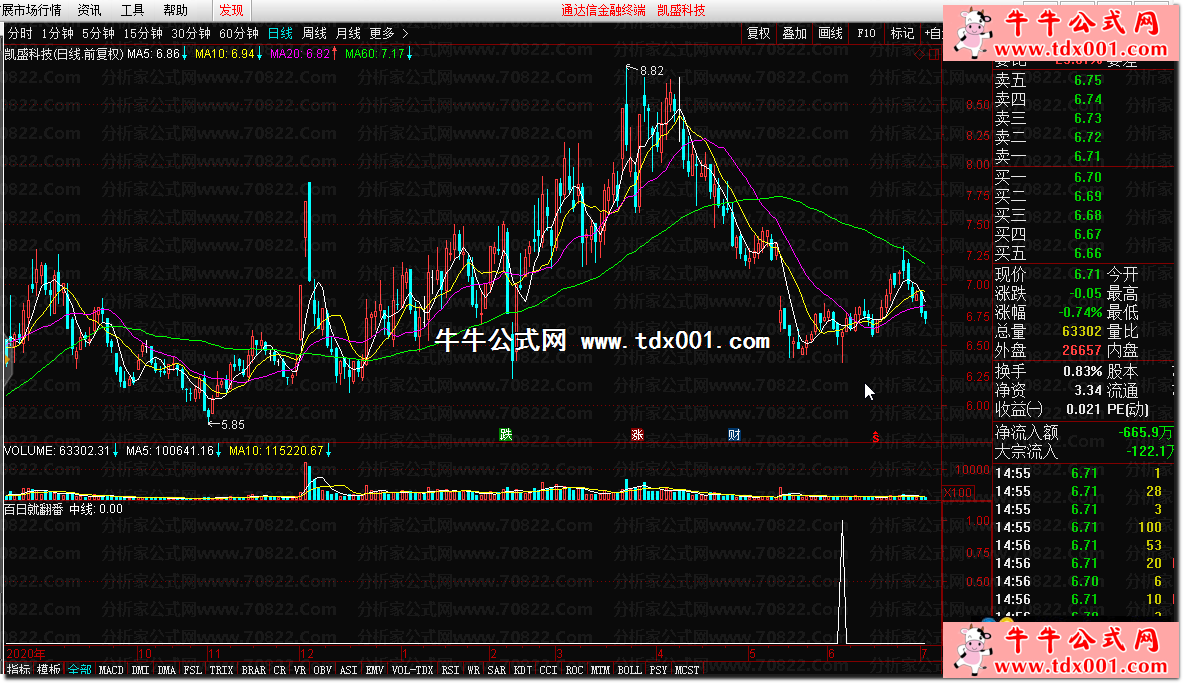
Task: Expand the 更多 period options
Action: [x=387, y=33]
